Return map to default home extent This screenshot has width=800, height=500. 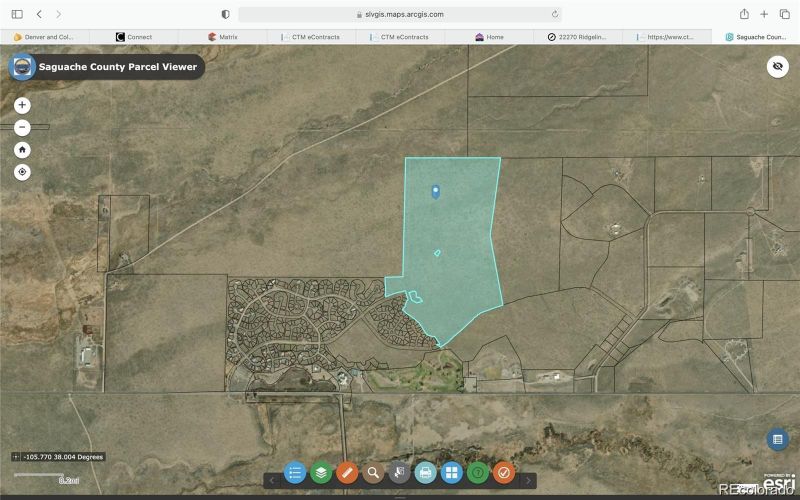pos(22,150)
